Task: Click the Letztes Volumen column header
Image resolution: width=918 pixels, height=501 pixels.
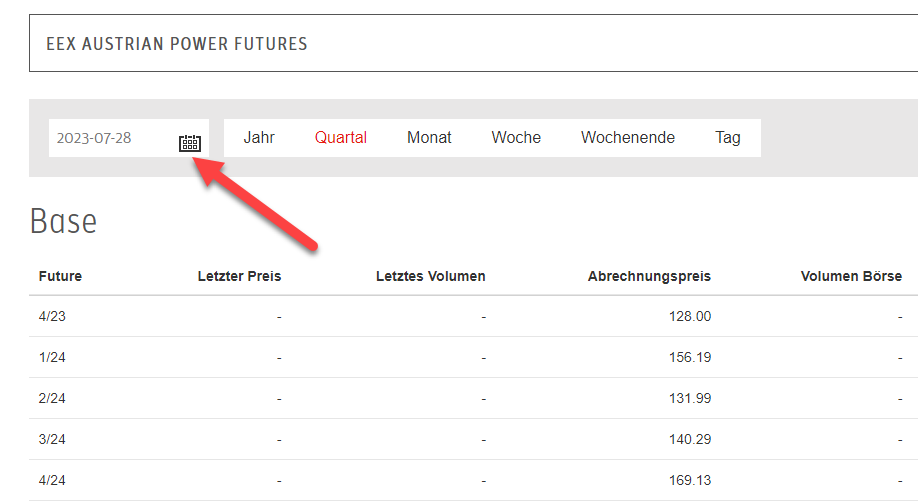Action: click(430, 276)
